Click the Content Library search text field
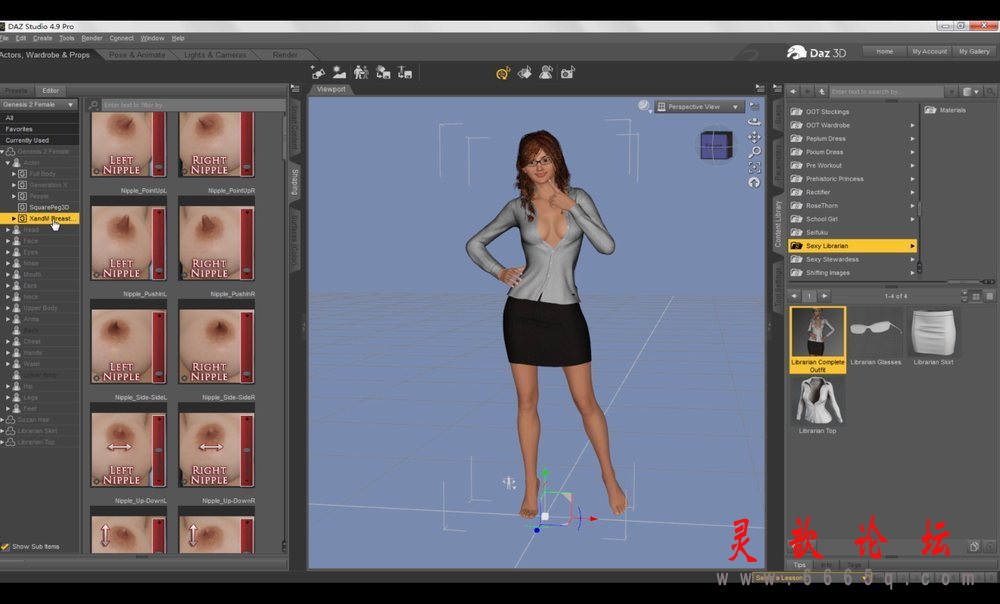This screenshot has width=1000, height=604. (886, 92)
